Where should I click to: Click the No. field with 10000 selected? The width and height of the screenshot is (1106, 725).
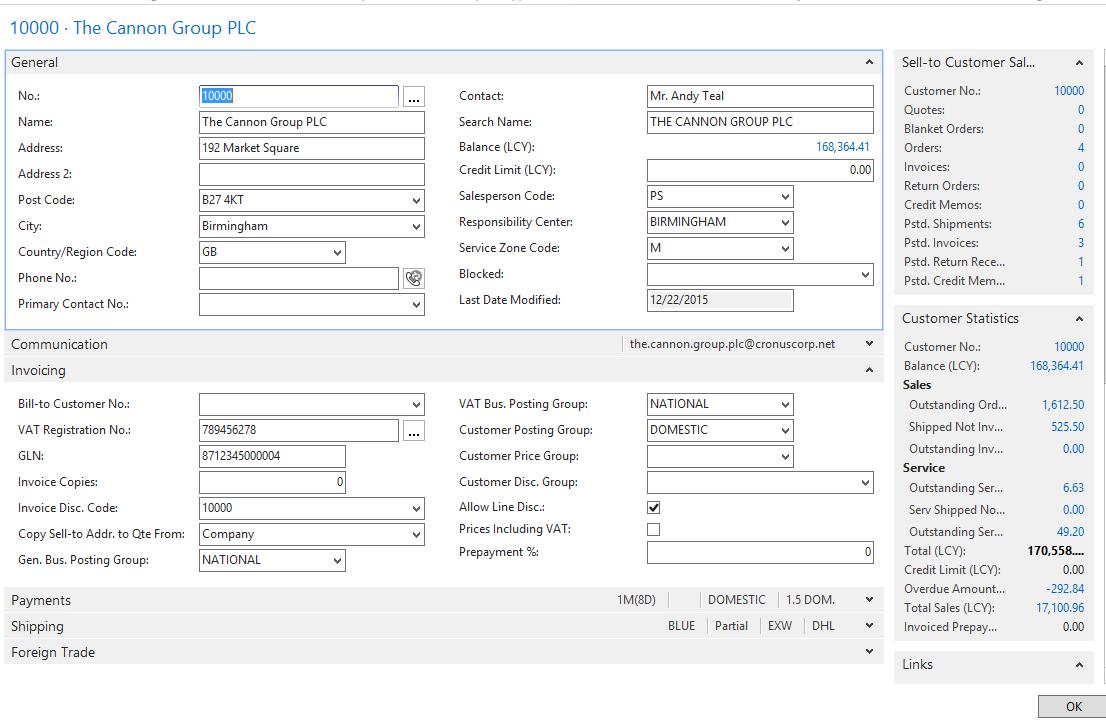(299, 97)
